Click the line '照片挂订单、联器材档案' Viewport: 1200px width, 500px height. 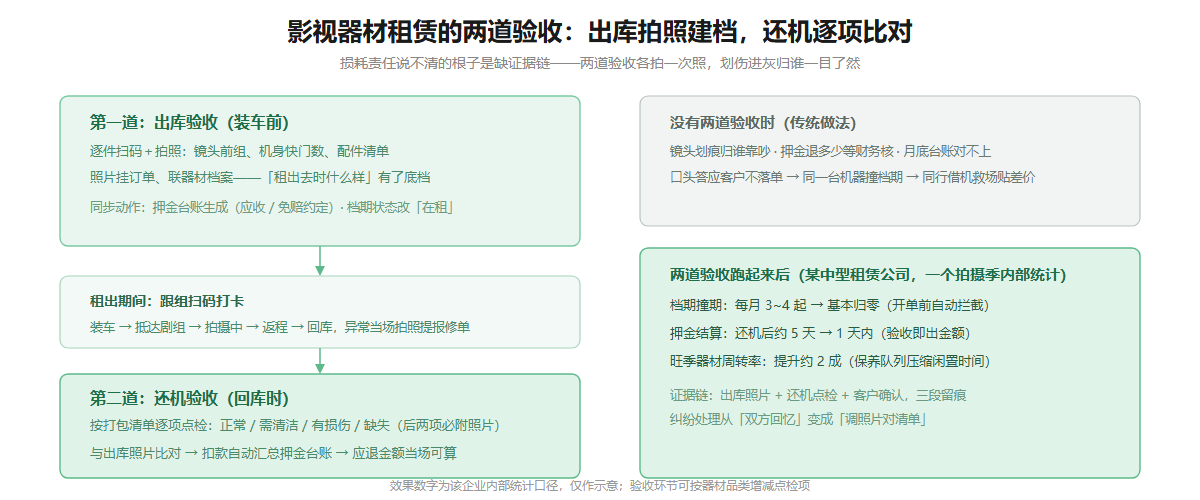click(260, 177)
